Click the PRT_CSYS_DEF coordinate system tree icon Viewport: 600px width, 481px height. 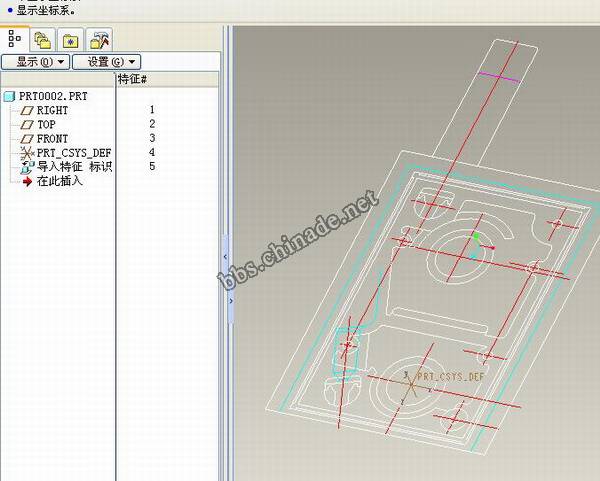(27, 152)
